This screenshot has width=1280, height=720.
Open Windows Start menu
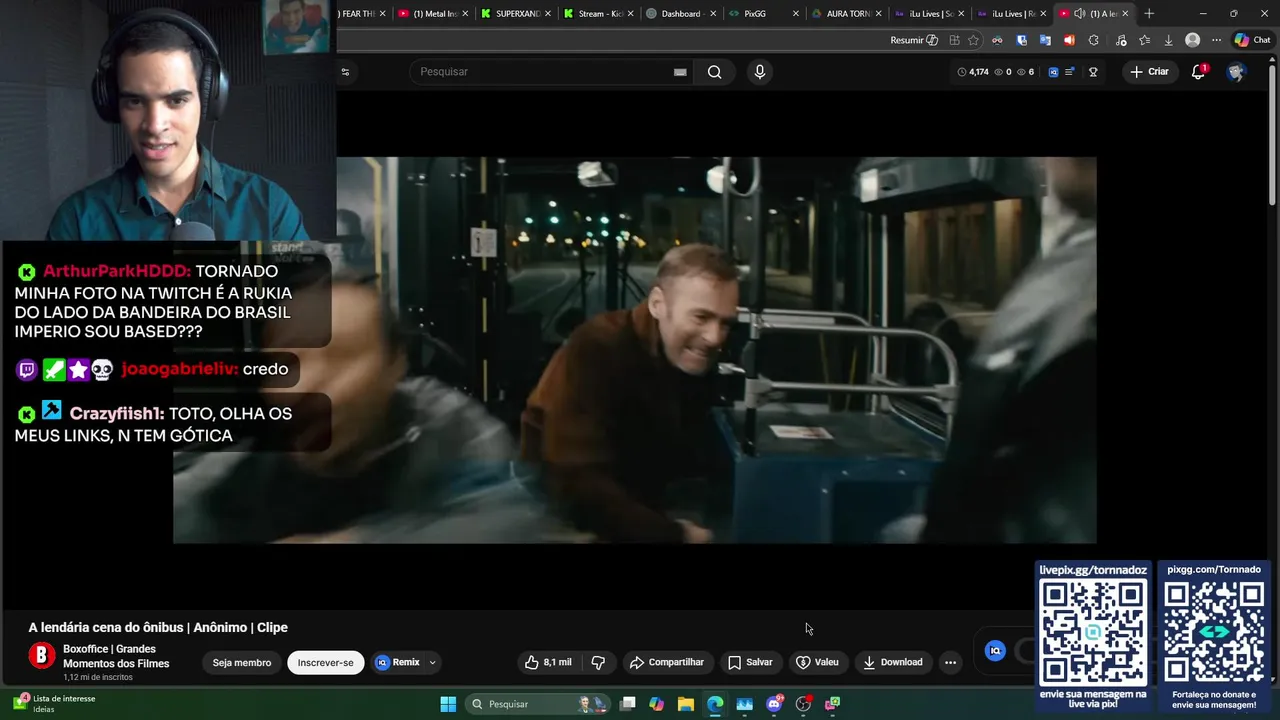(448, 704)
